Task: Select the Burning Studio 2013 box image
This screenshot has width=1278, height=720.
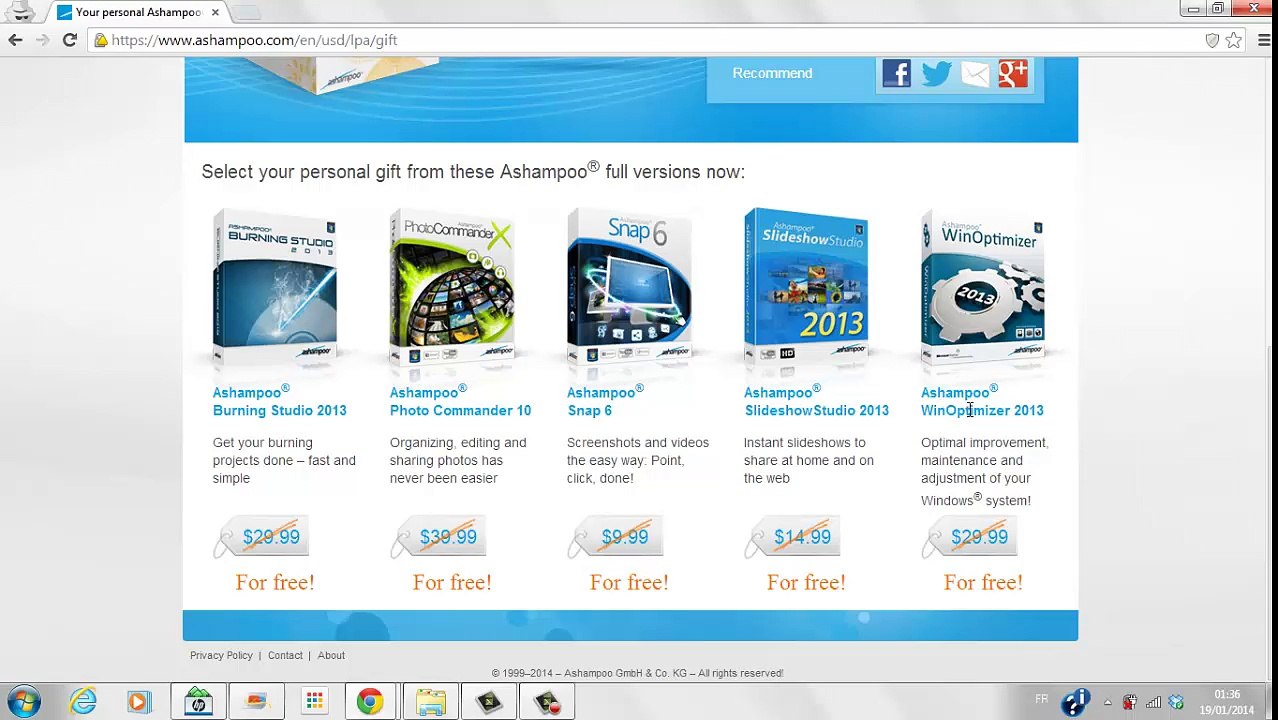Action: pos(275,285)
